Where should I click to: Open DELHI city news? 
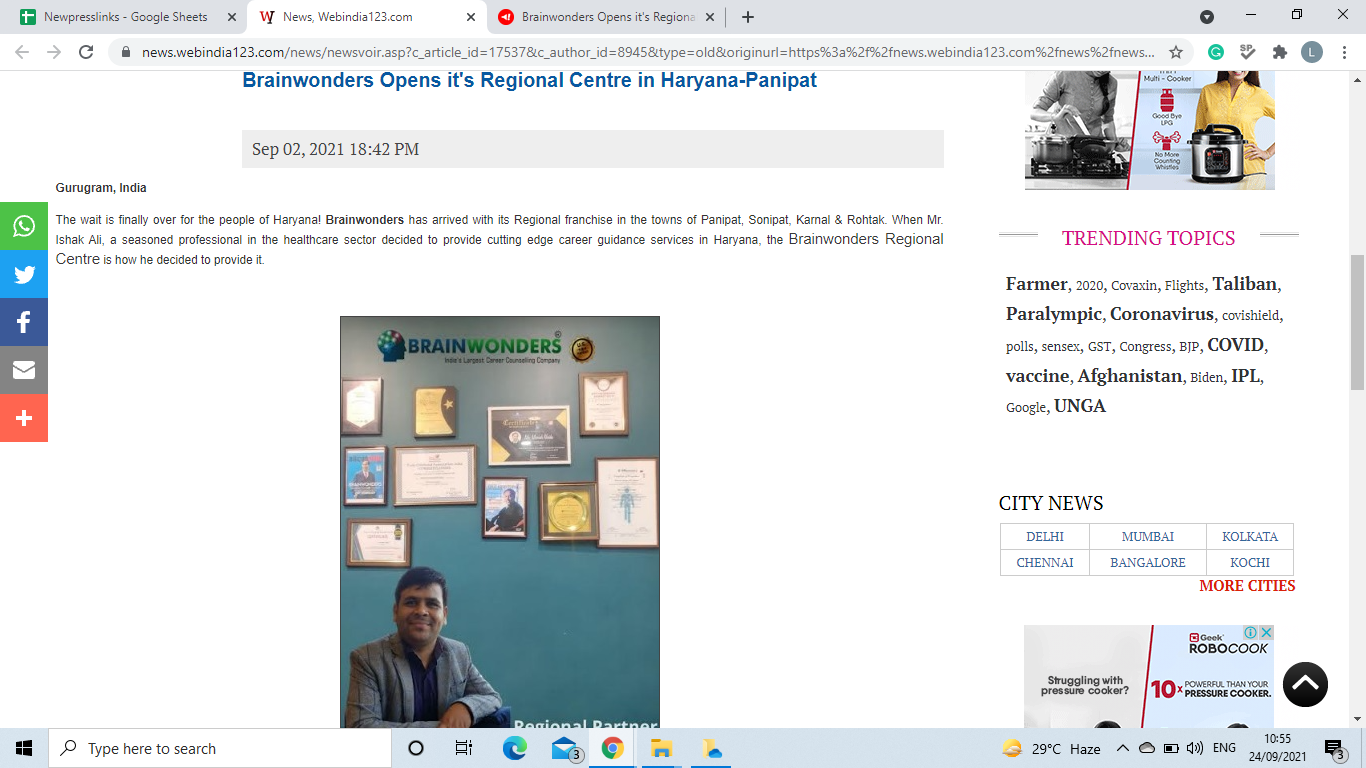(1045, 537)
